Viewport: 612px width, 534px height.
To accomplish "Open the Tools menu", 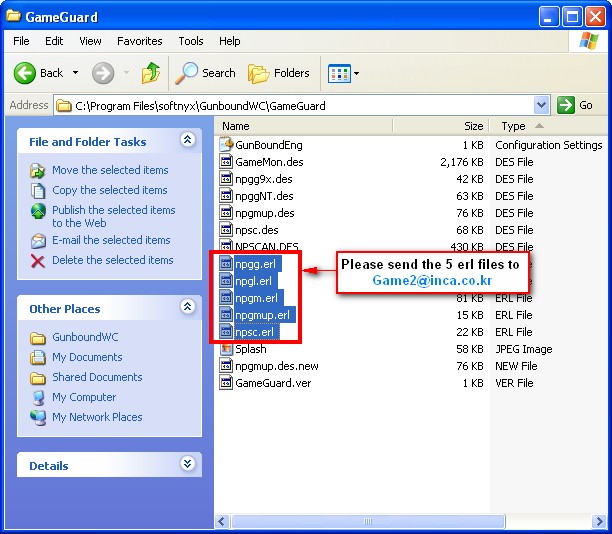I will point(191,41).
